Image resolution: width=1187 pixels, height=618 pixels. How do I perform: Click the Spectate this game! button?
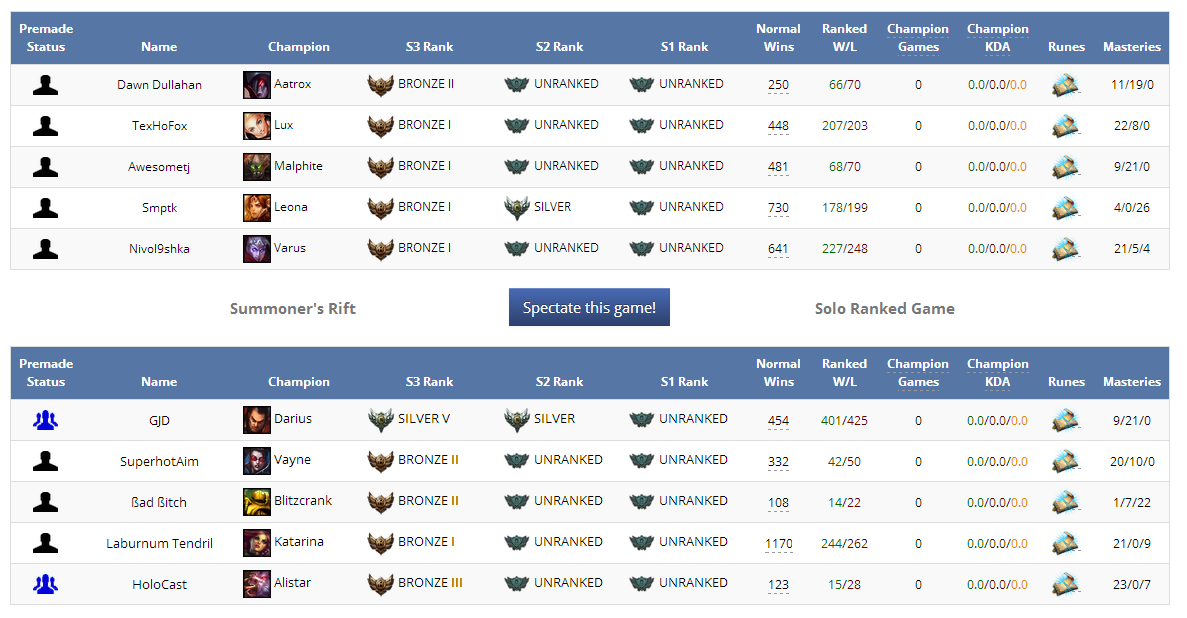click(589, 308)
